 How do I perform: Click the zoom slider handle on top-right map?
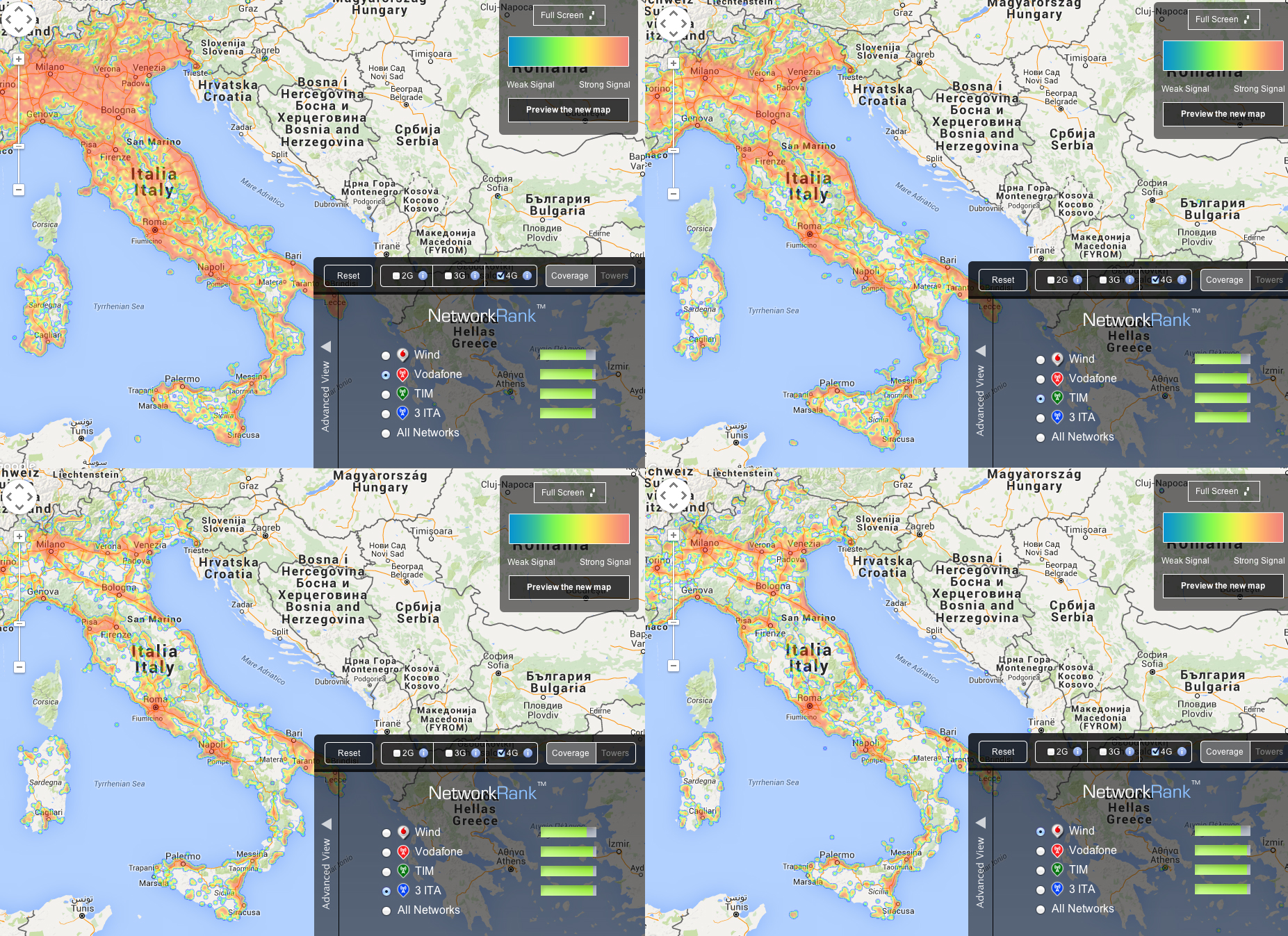[x=674, y=150]
